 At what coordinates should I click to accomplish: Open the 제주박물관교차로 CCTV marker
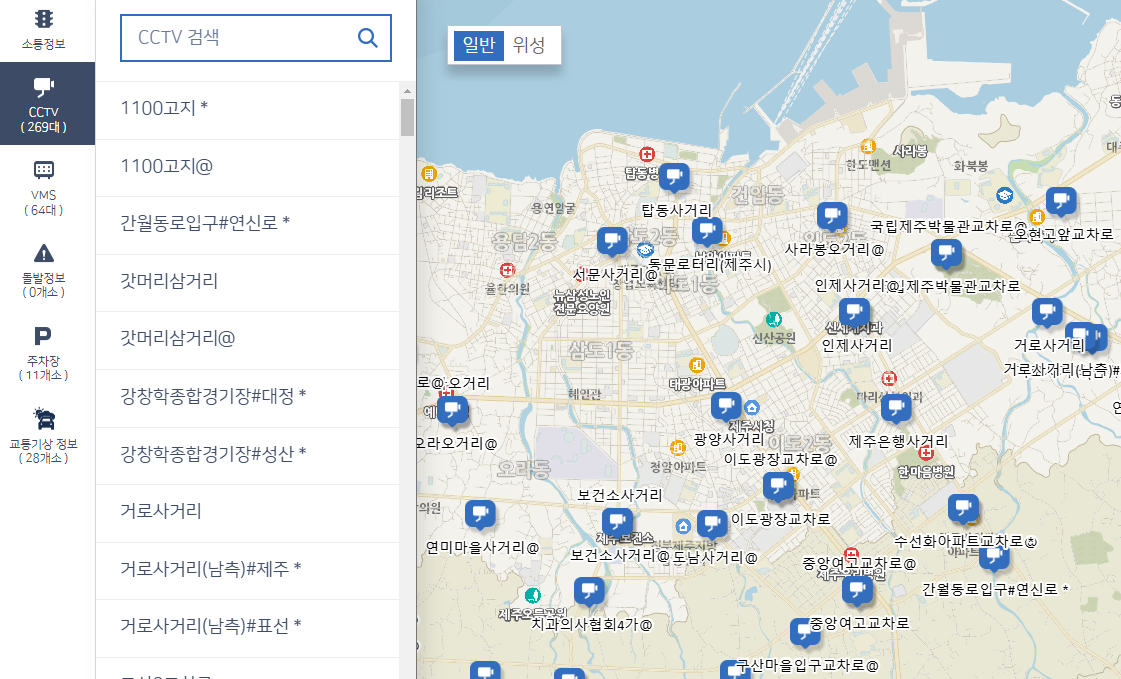coord(946,254)
